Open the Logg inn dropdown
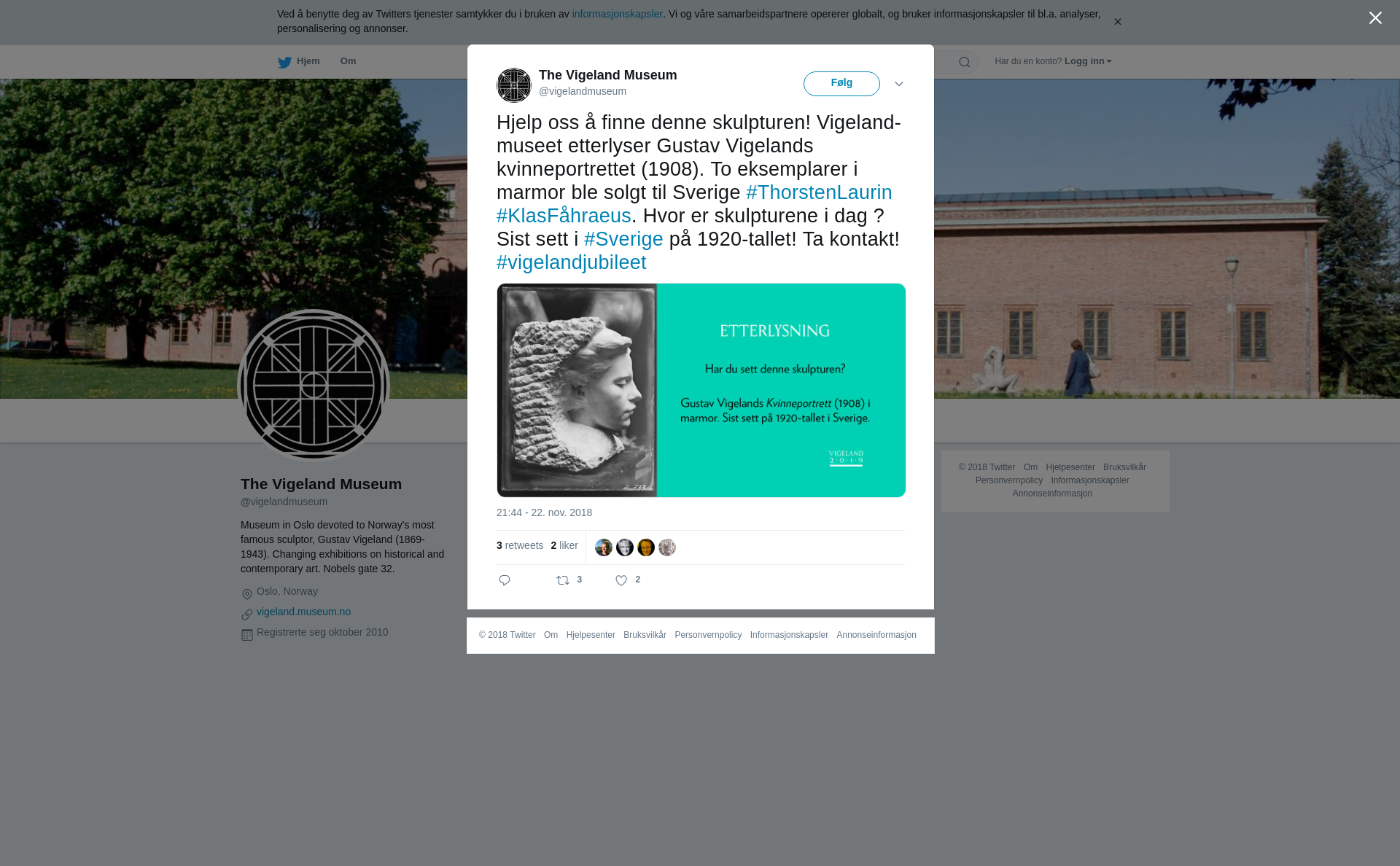The width and height of the screenshot is (1400, 866). (x=1088, y=61)
